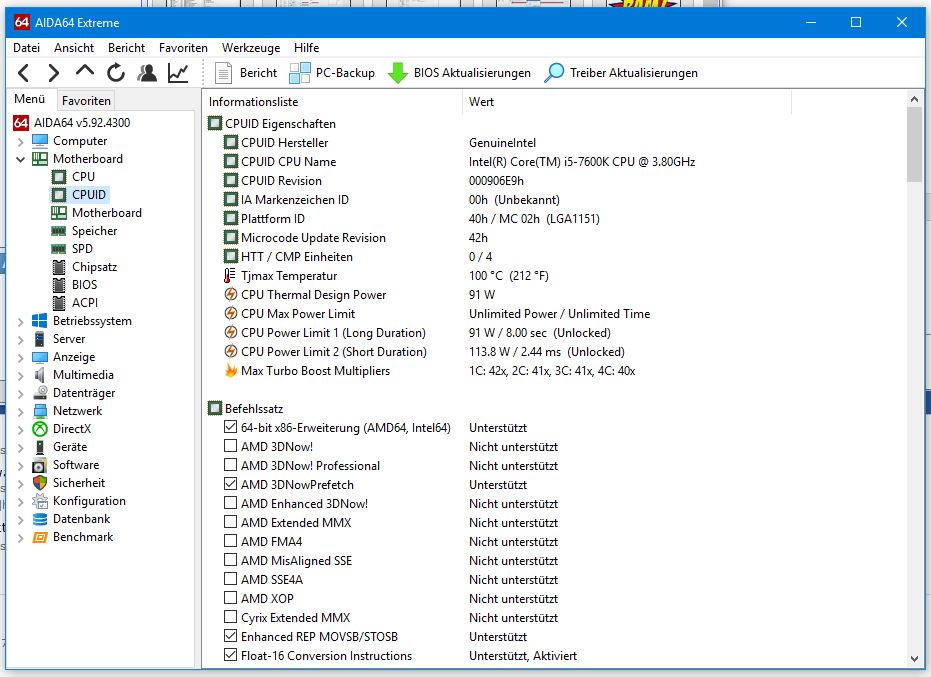
Task: Expand the Anzeige tree node
Action: point(21,358)
